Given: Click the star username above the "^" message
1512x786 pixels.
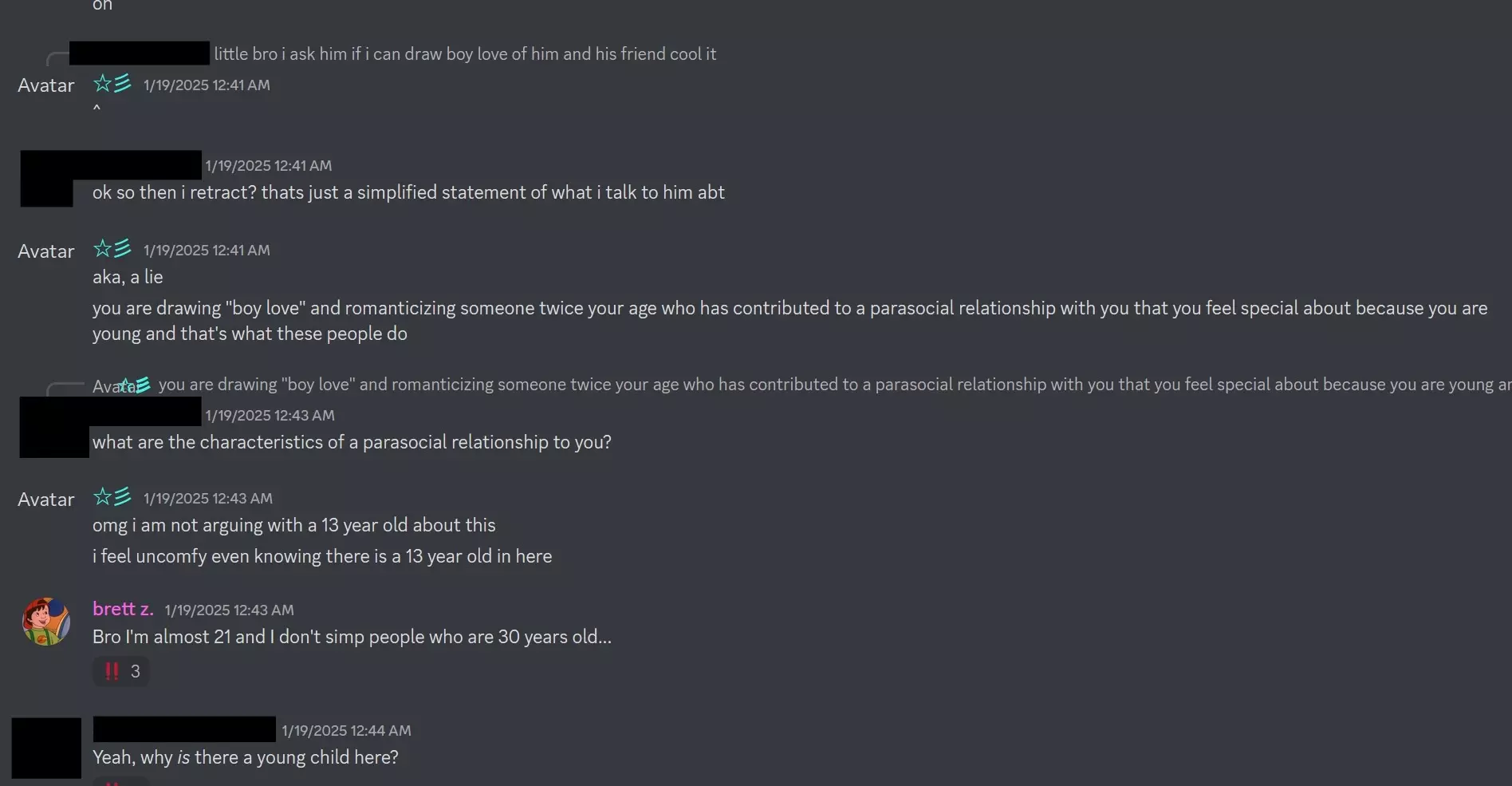Looking at the screenshot, I should click(x=112, y=84).
